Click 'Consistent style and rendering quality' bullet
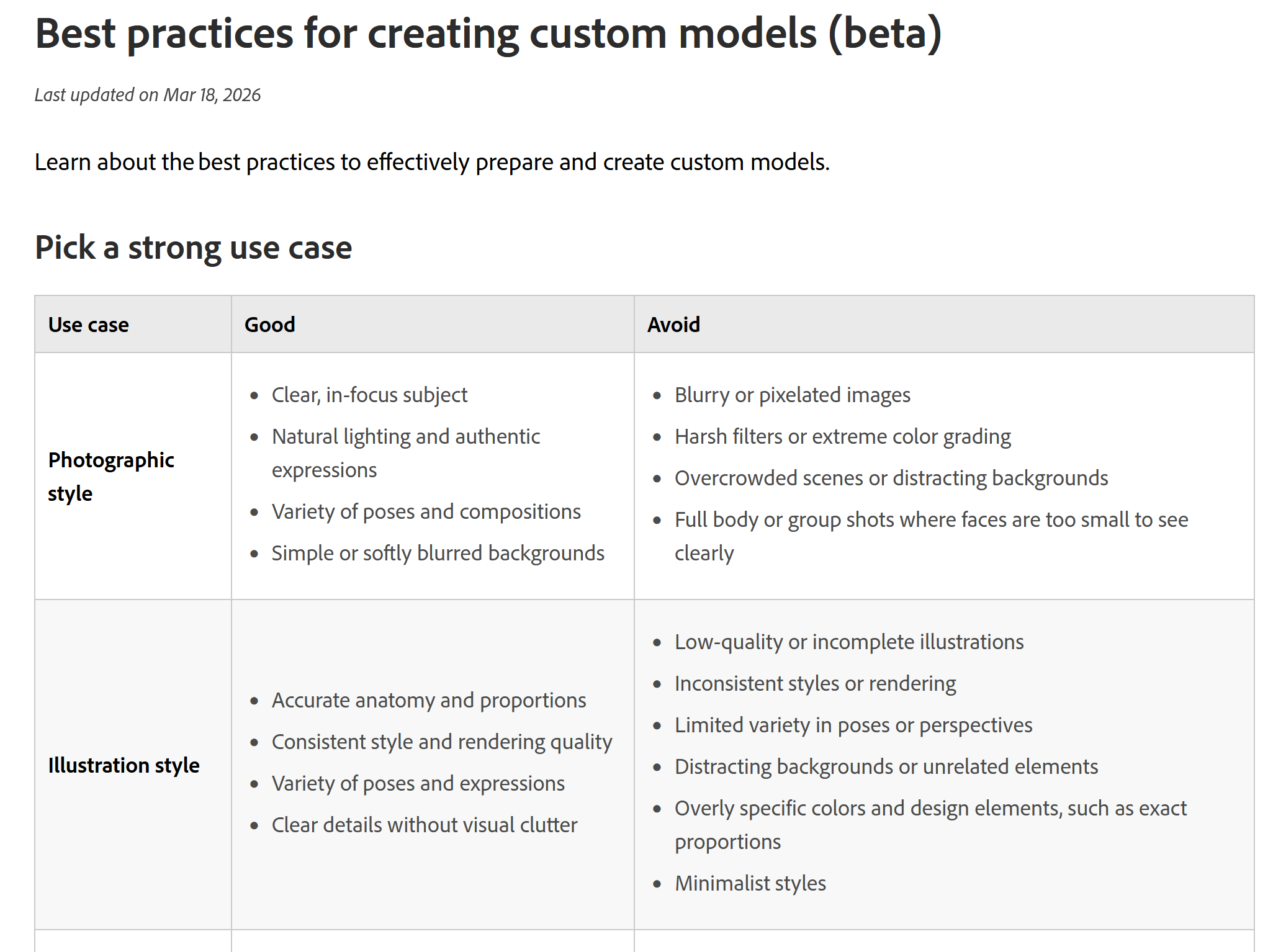The width and height of the screenshot is (1286, 952). [441, 742]
